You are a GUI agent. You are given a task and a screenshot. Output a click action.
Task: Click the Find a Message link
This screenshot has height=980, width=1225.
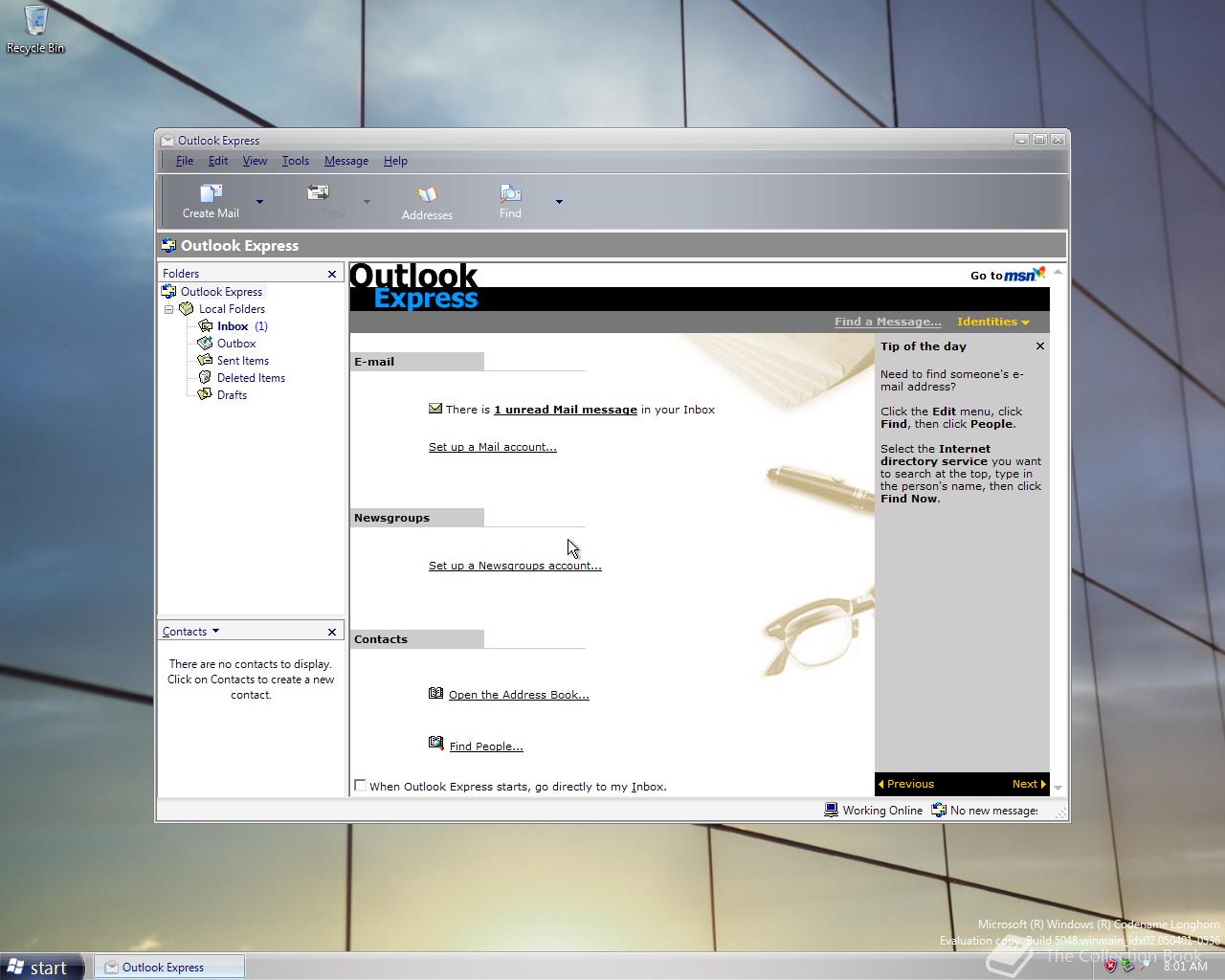[887, 322]
